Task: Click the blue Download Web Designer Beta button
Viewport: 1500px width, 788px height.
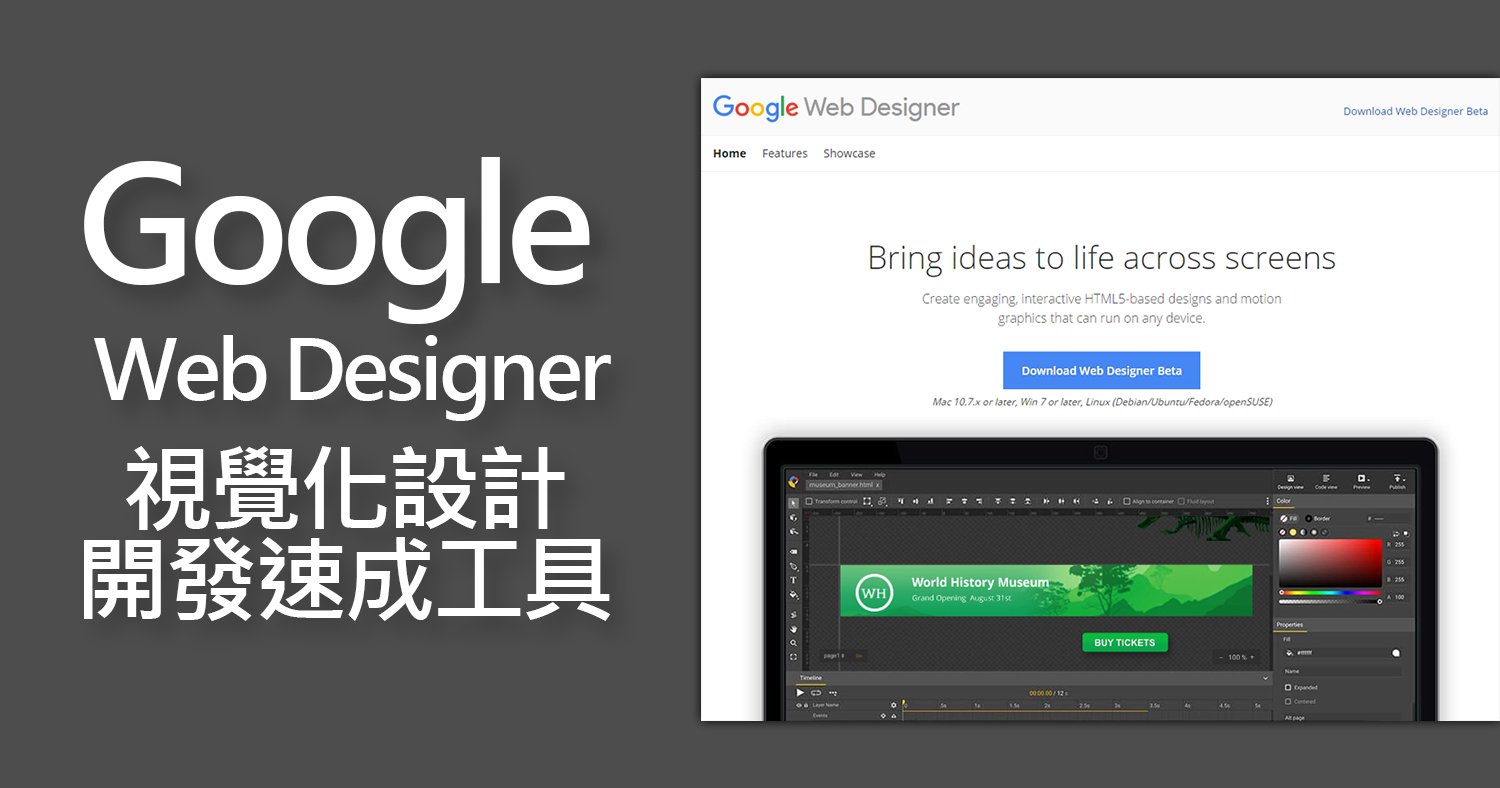Action: (1101, 370)
